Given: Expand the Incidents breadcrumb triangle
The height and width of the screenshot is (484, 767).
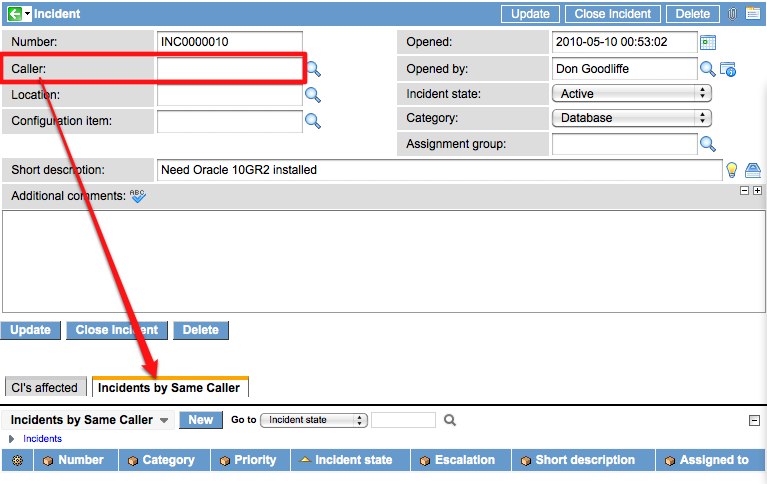Looking at the screenshot, I should coord(12,439).
